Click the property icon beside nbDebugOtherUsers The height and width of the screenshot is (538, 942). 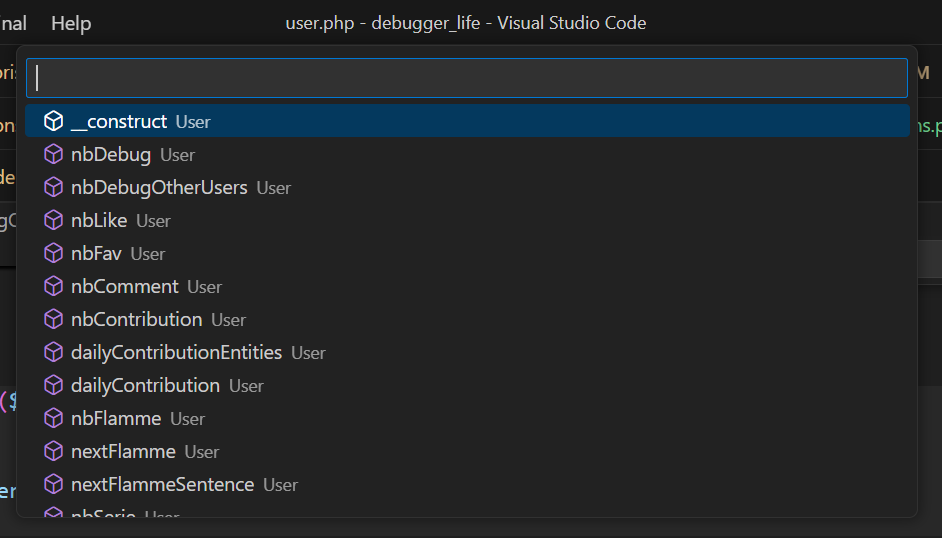click(53, 187)
